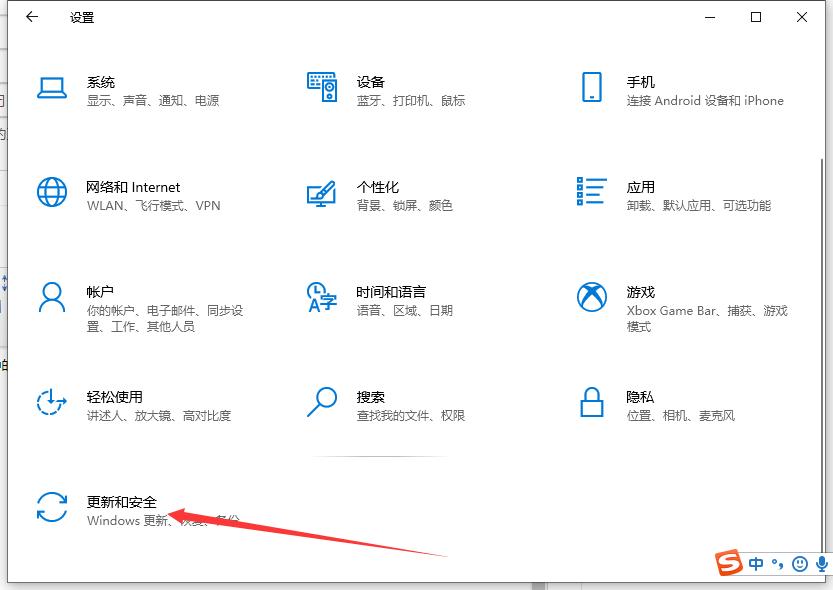This screenshot has width=833, height=590.
Task: Close the Settings window
Action: [802, 17]
